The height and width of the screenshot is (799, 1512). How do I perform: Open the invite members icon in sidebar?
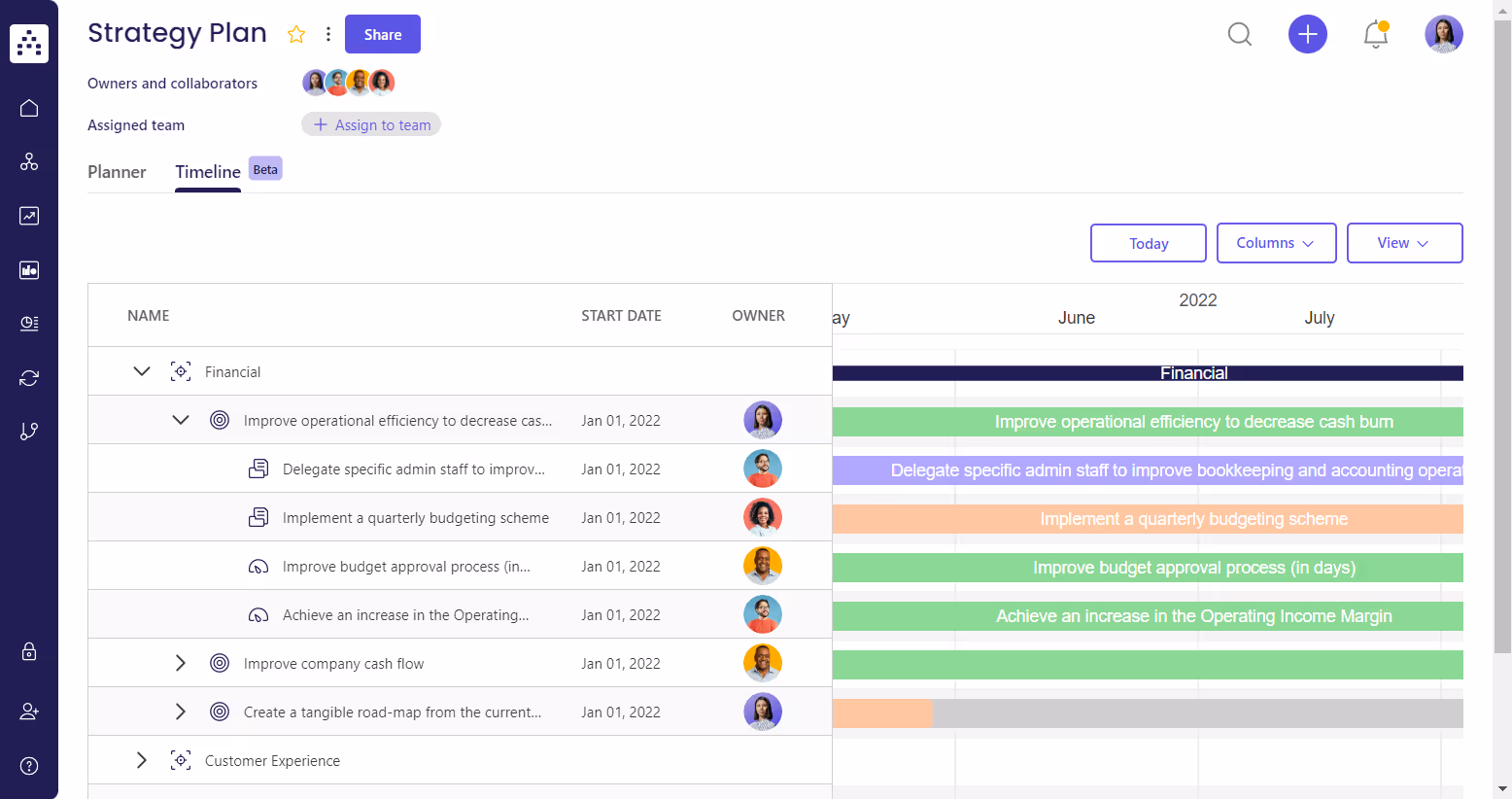28,711
